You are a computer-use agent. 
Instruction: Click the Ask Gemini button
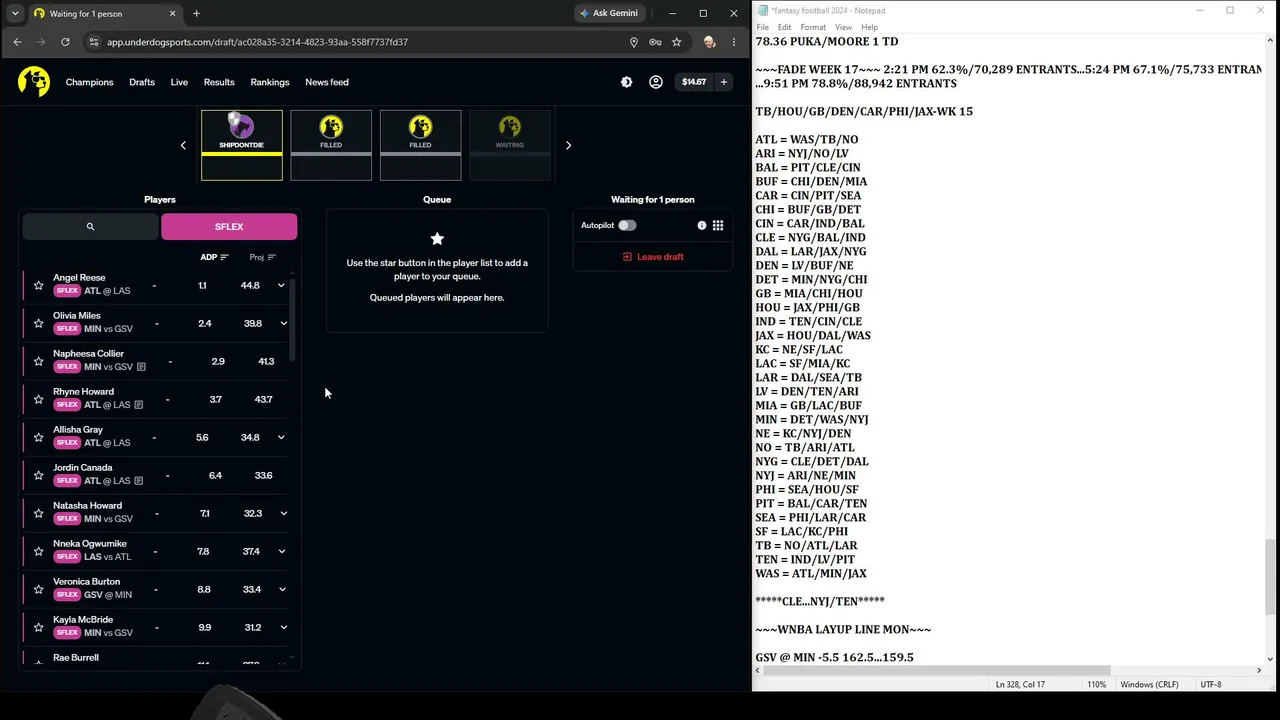[608, 14]
